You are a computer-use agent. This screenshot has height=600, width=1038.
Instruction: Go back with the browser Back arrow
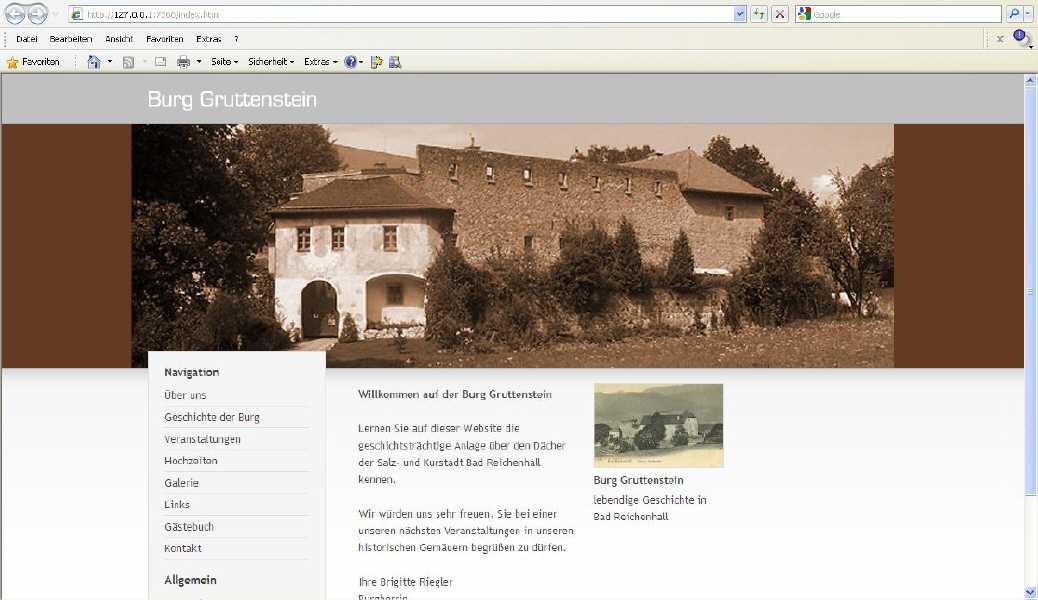[x=15, y=14]
